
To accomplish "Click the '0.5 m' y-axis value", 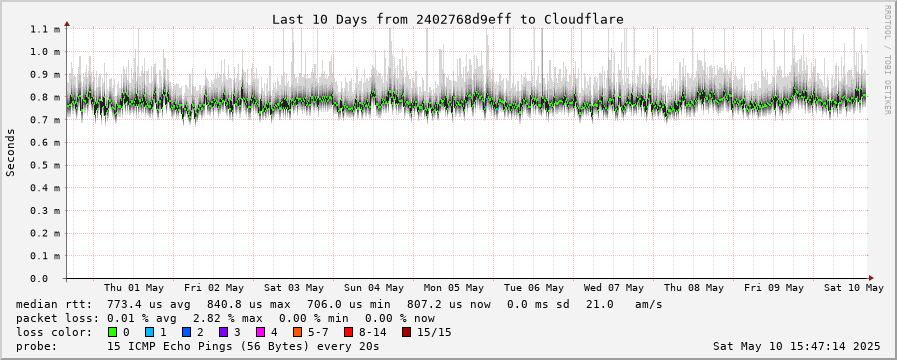I will tap(45, 165).
